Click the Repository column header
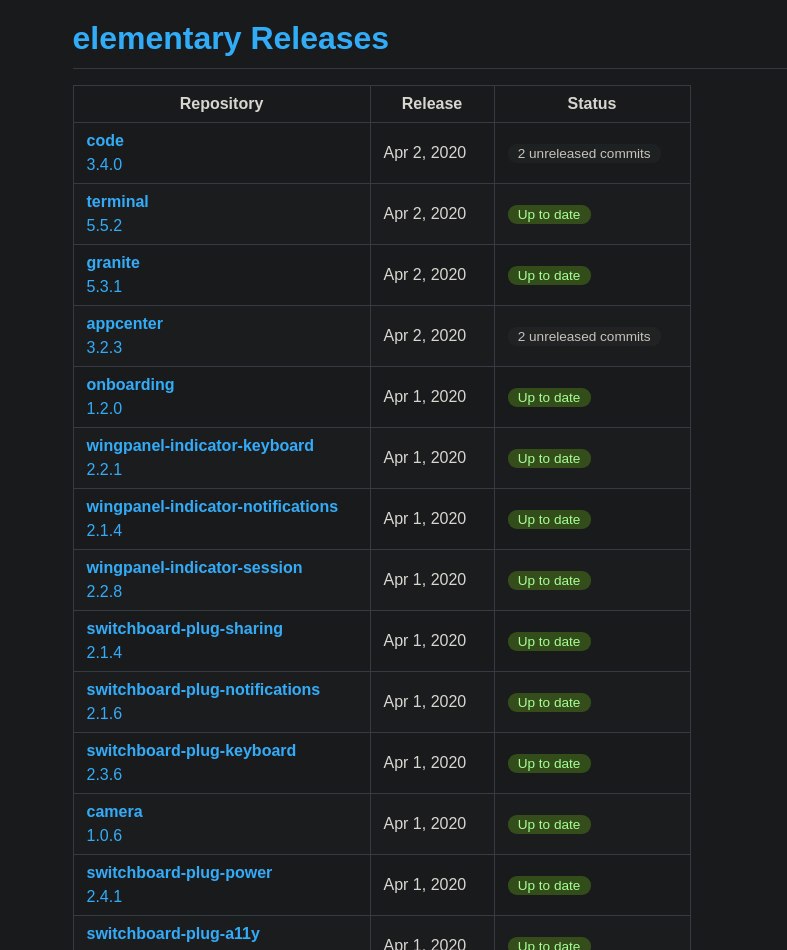 pos(222,104)
